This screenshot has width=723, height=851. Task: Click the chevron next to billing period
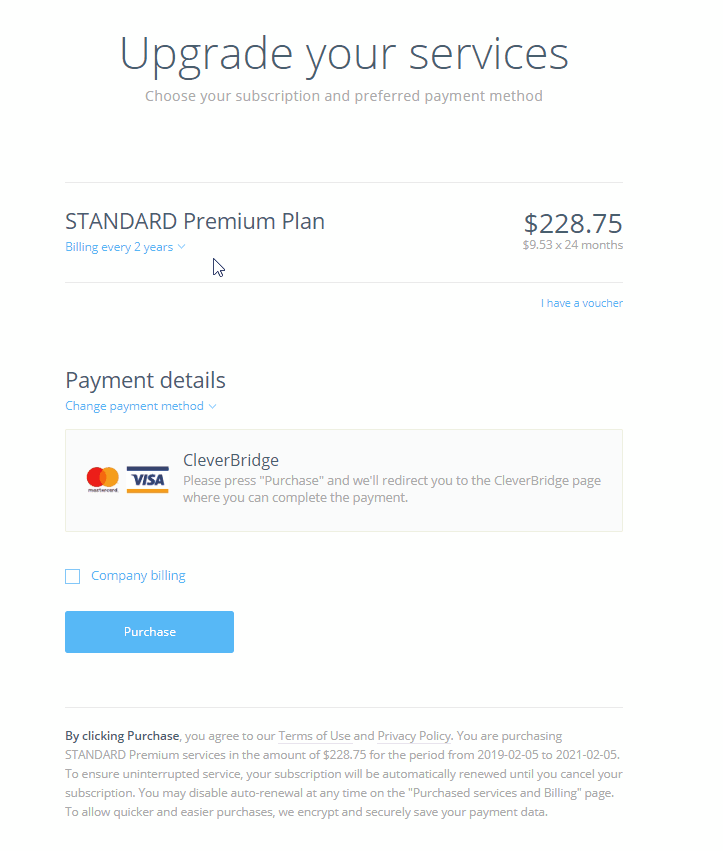click(180, 246)
